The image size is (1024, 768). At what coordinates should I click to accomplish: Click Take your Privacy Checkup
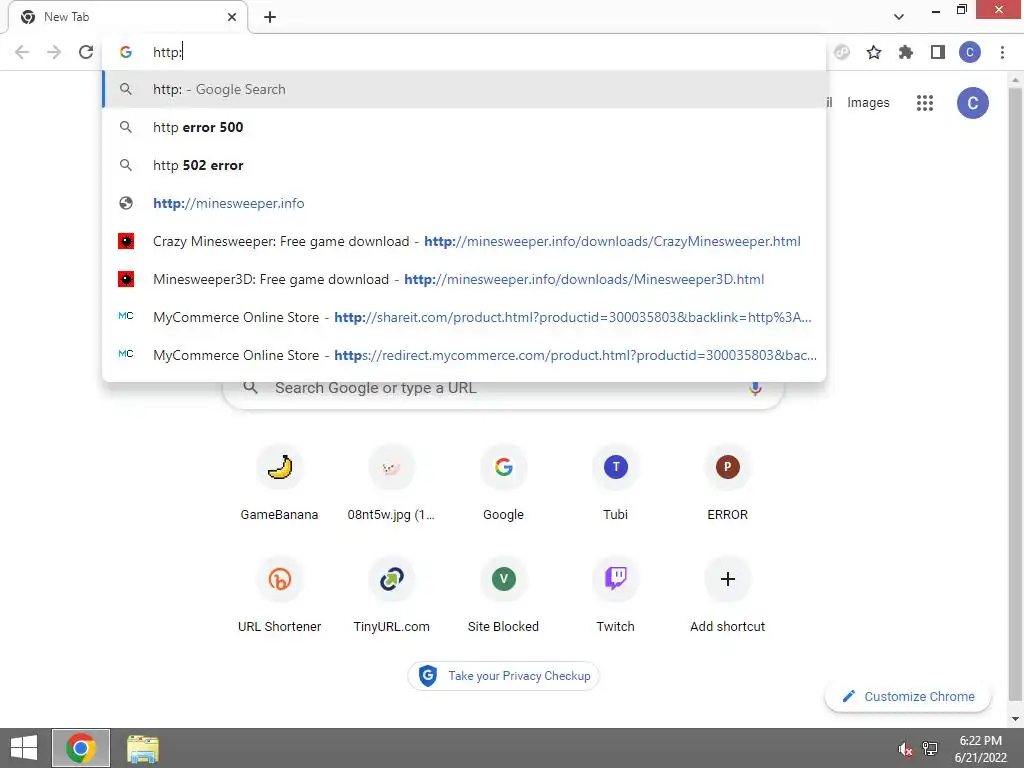504,676
